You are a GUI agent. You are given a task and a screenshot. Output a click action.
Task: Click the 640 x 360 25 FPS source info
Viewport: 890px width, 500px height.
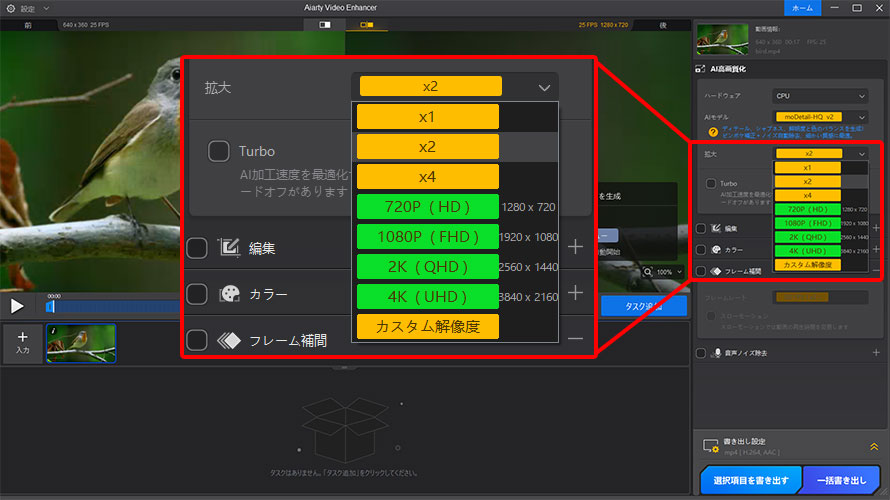click(86, 25)
